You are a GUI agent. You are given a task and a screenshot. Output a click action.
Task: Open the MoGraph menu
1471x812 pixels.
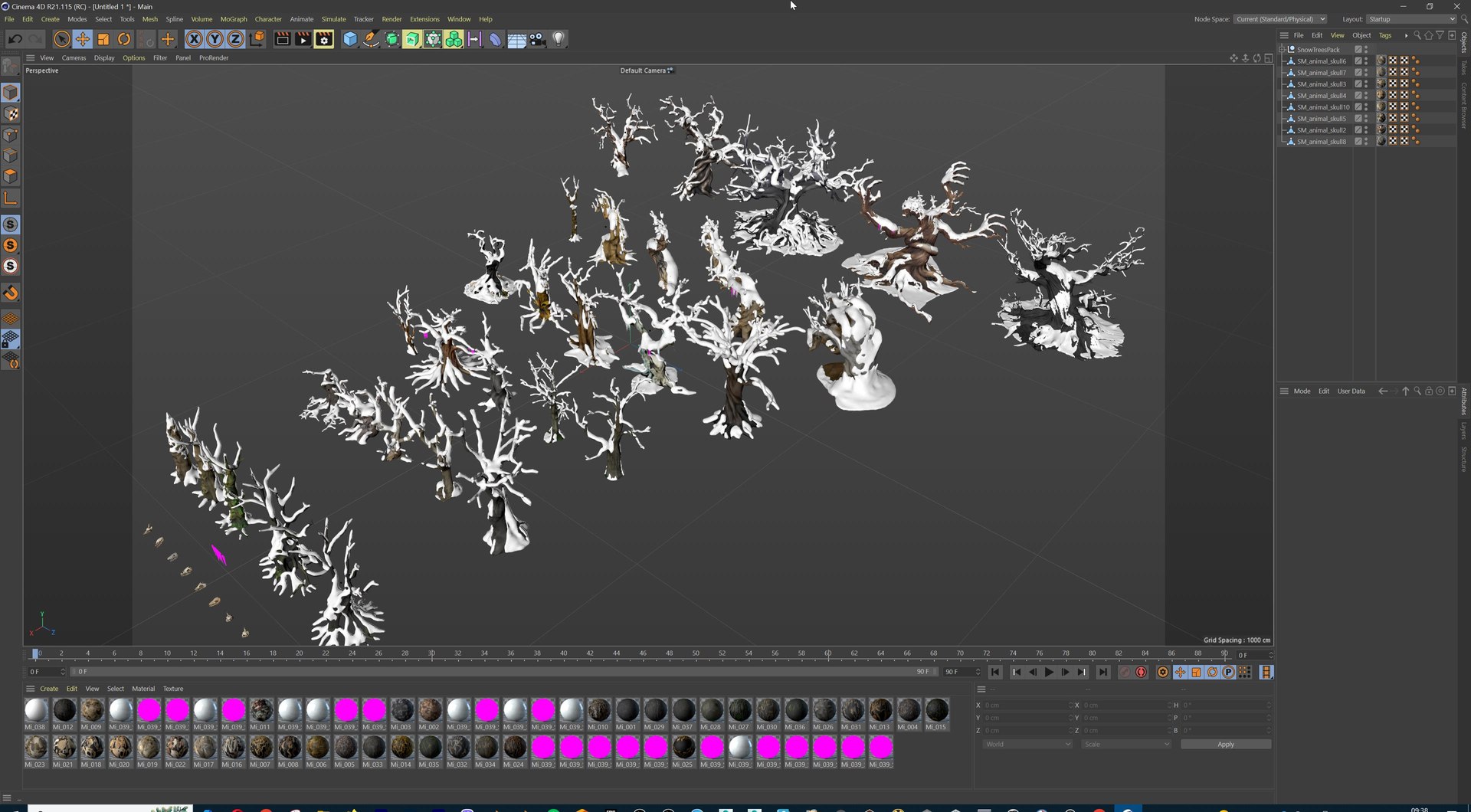coord(234,19)
